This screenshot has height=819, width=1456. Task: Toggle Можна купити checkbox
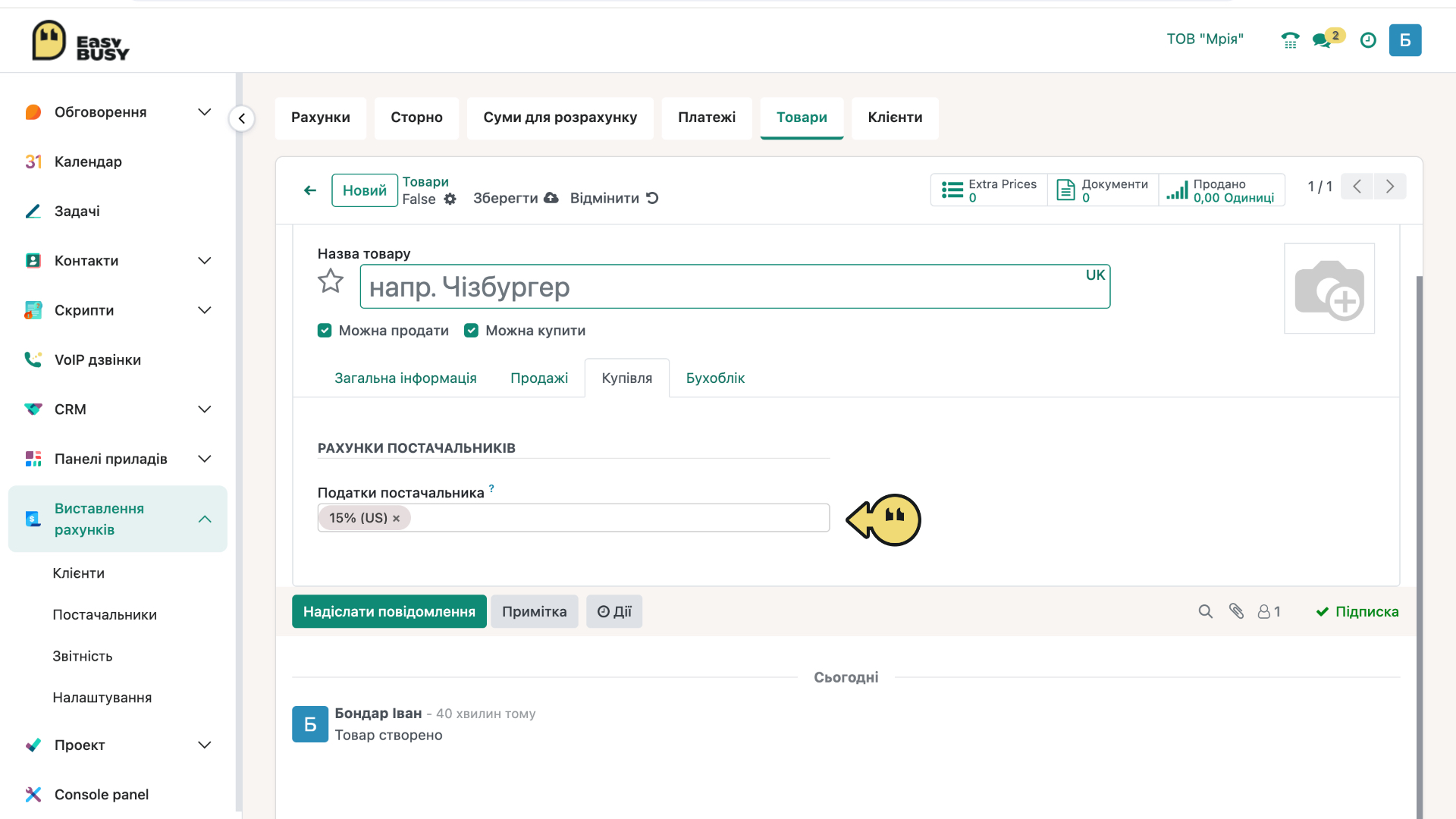(x=471, y=331)
